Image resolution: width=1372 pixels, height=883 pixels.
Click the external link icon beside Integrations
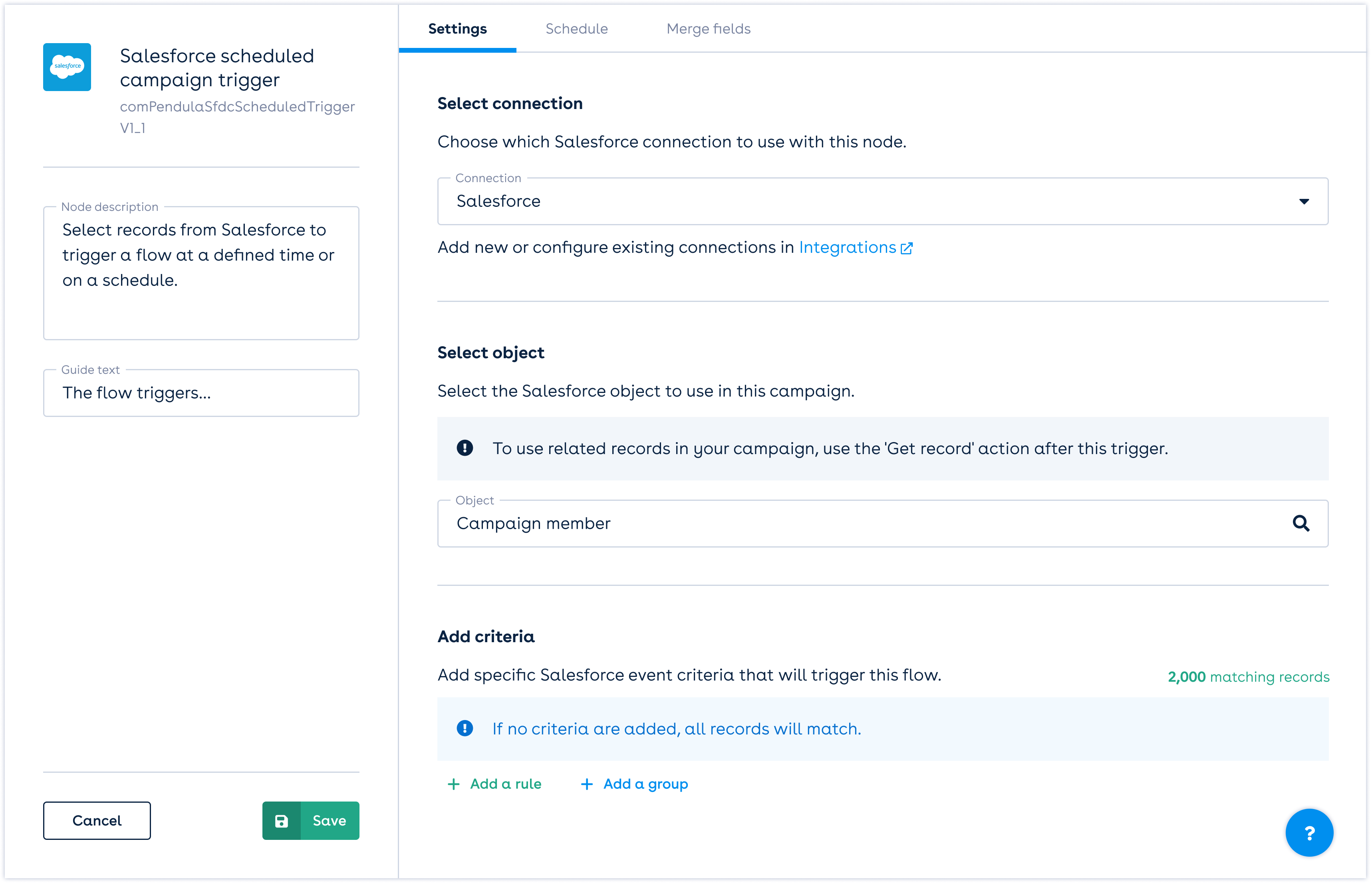coord(907,248)
